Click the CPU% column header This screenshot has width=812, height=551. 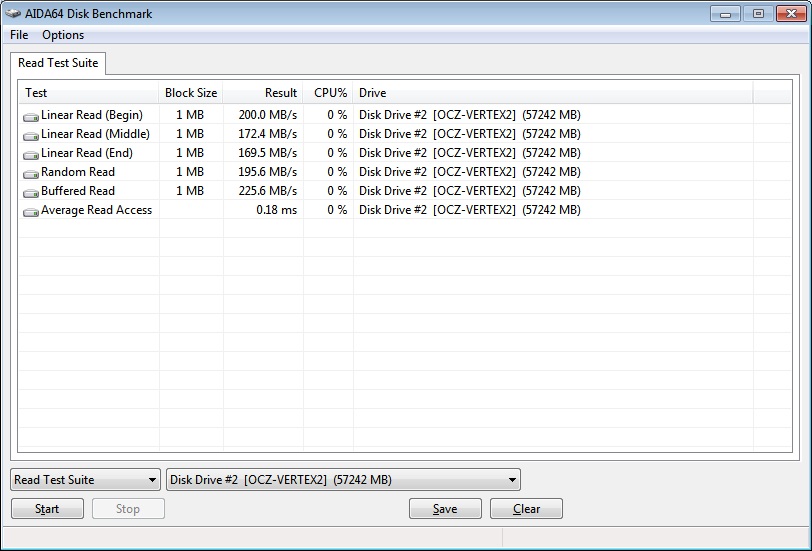pos(329,93)
